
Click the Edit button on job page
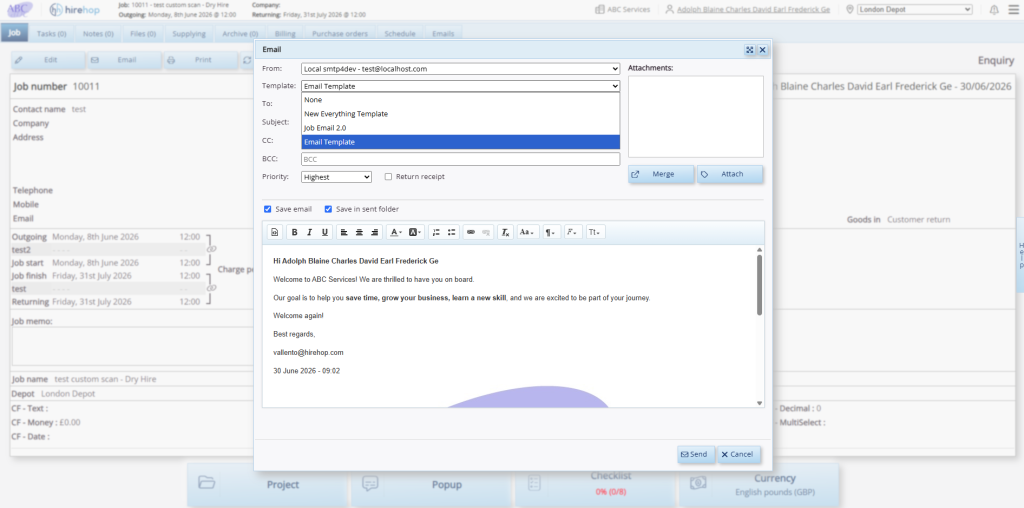click(48, 60)
